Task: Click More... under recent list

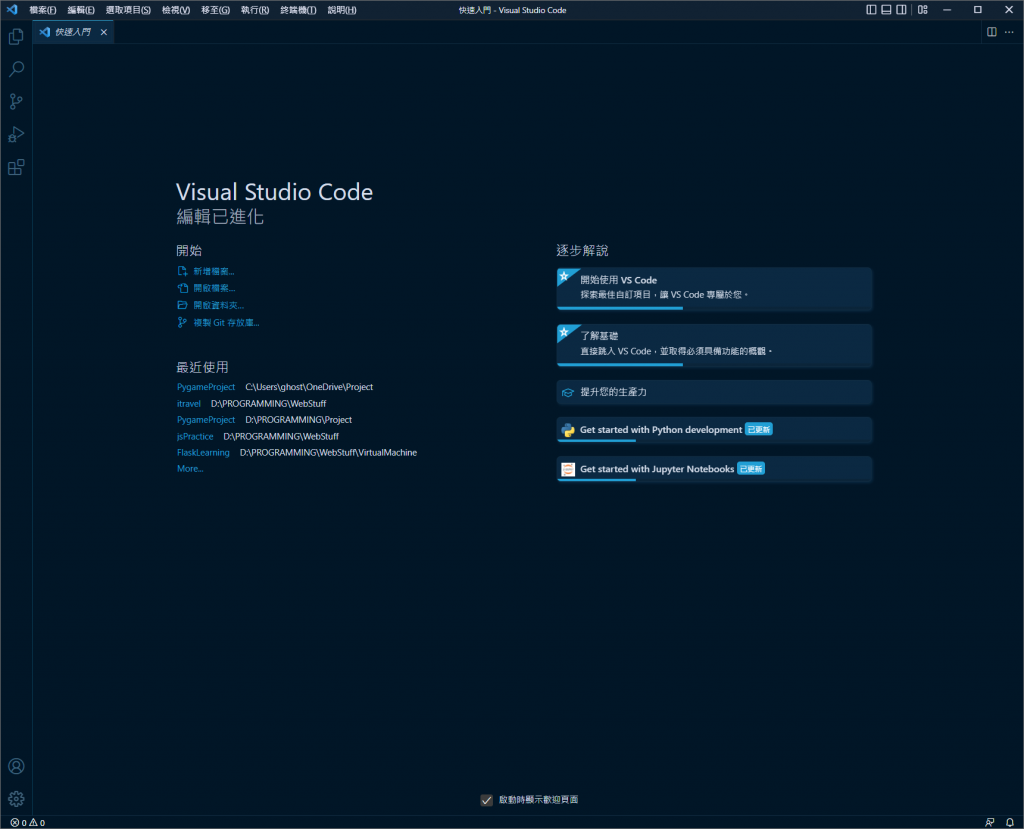Action: (190, 468)
